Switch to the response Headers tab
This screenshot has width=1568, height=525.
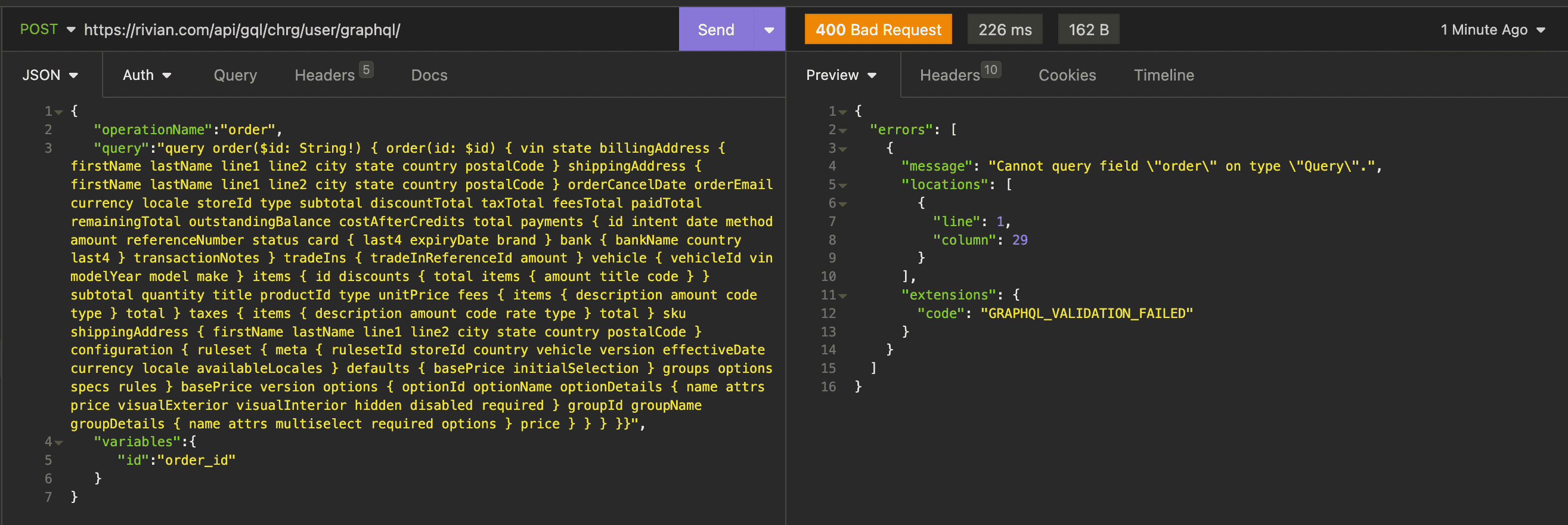coord(960,75)
